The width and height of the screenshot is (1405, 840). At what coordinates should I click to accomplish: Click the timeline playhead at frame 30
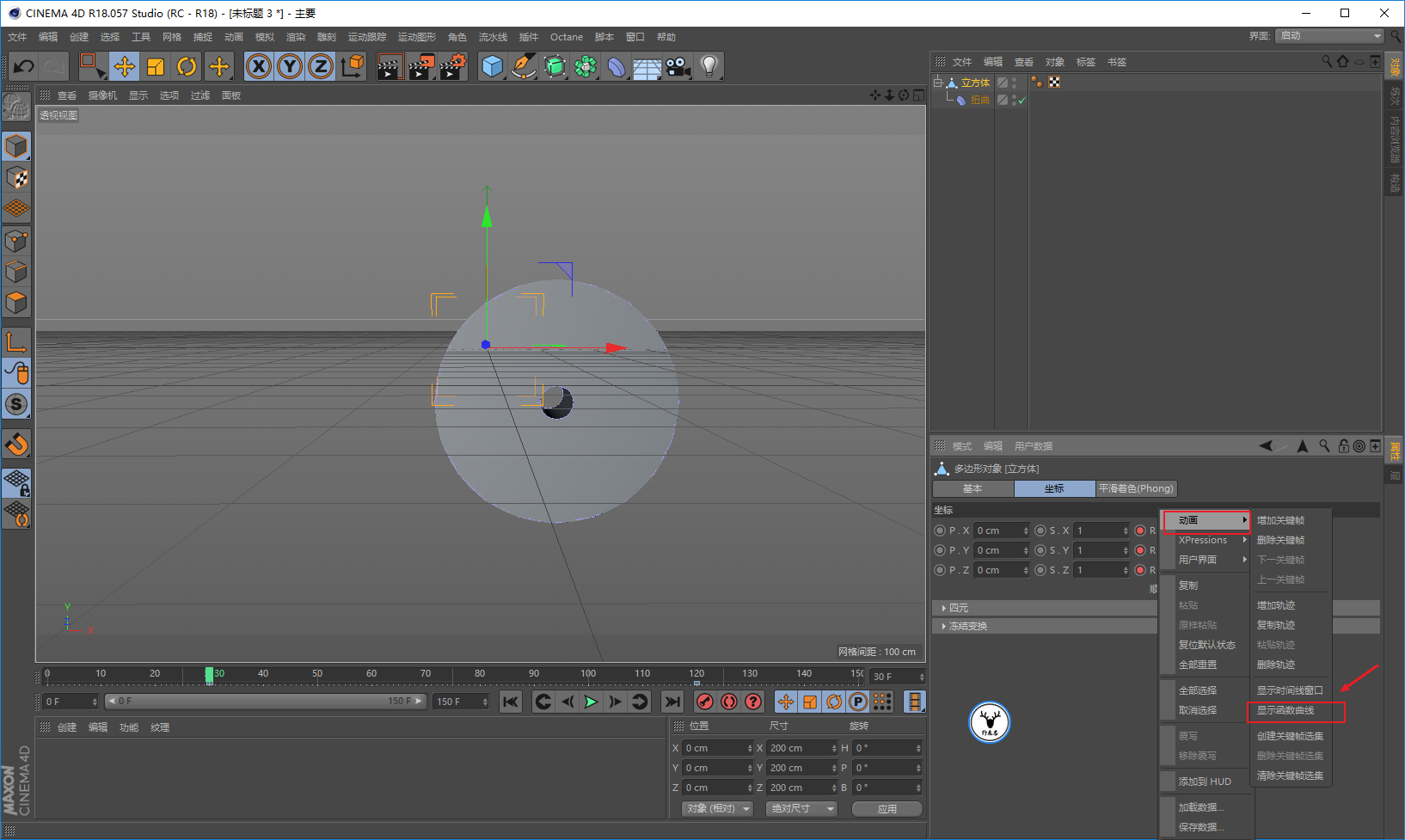tap(209, 675)
